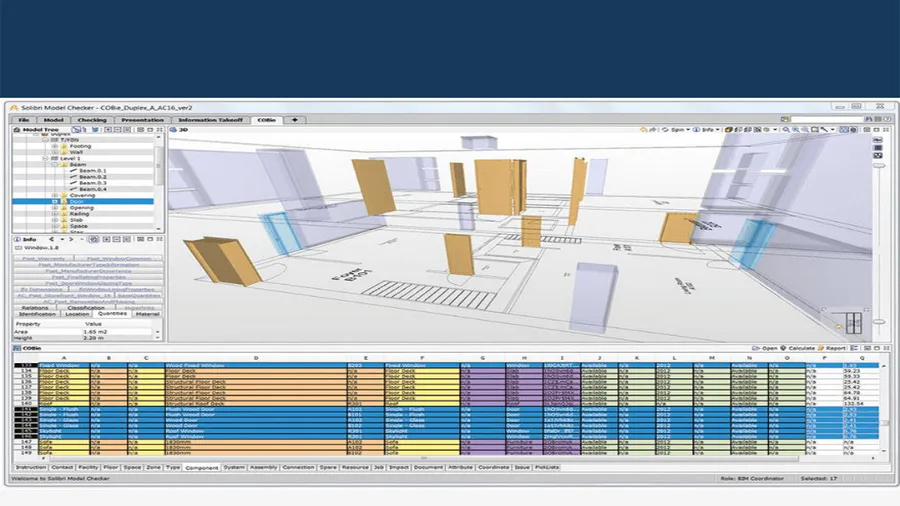Open the Location info tab
This screenshot has width=900, height=506.
[x=77, y=314]
